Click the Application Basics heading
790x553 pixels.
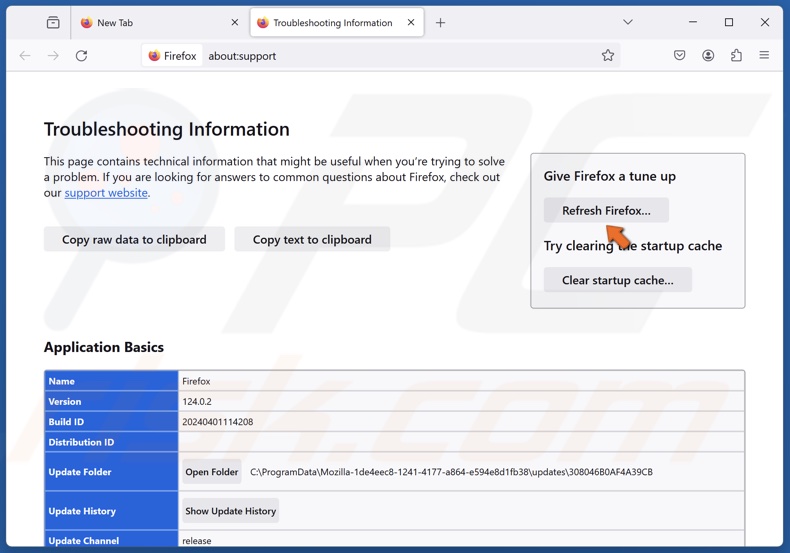coord(104,347)
